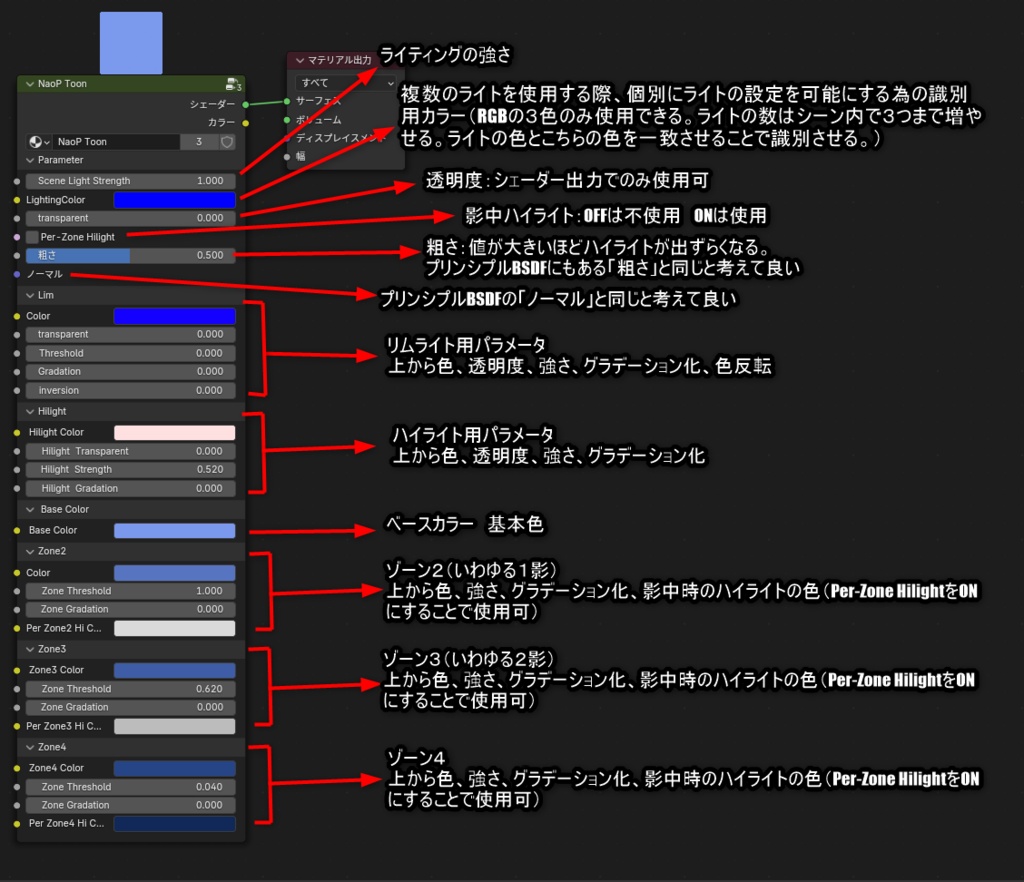Open the node group datablock browse icon

tap(37, 142)
